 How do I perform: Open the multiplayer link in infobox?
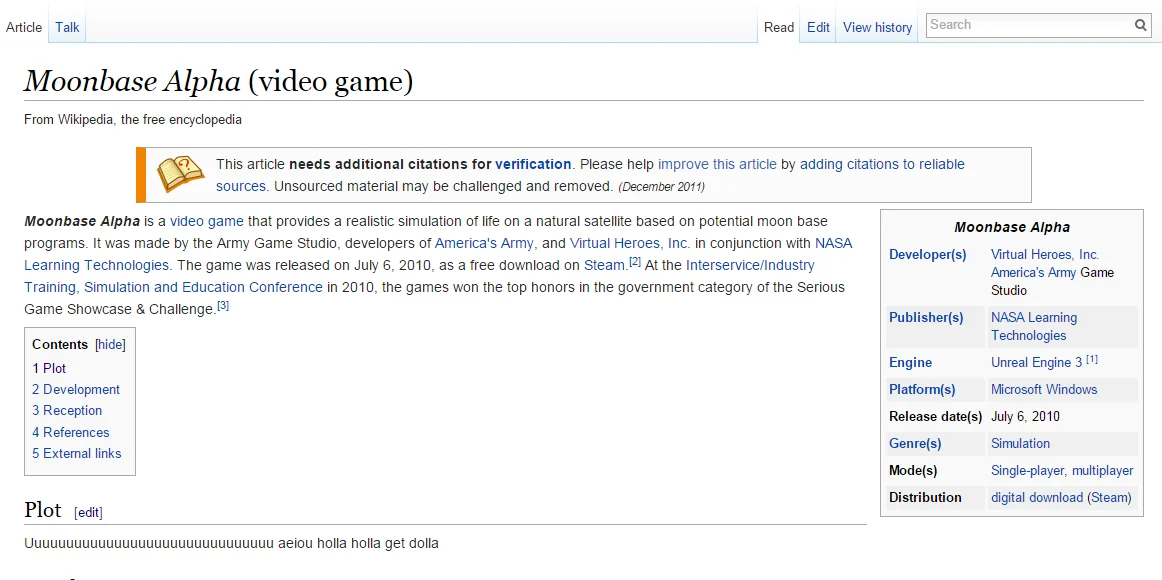1103,470
